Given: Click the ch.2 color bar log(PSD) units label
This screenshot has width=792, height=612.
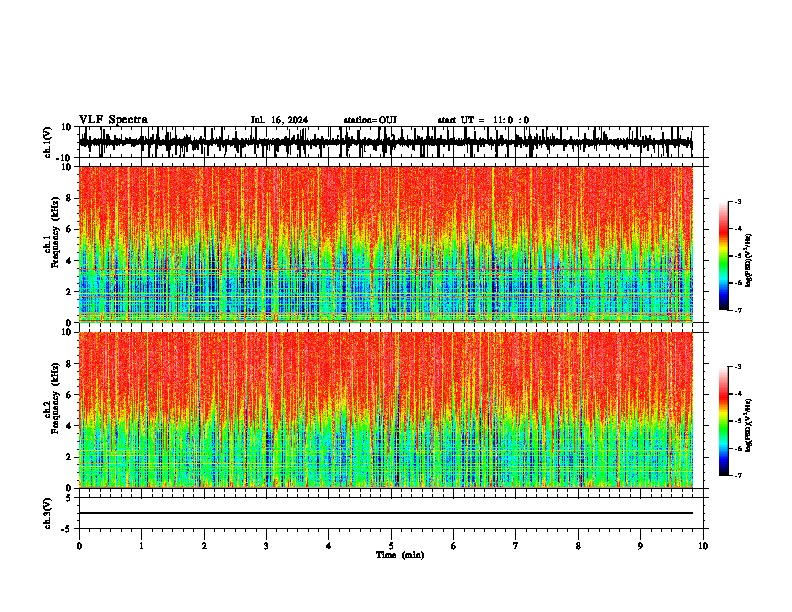Looking at the screenshot, I should (x=748, y=426).
